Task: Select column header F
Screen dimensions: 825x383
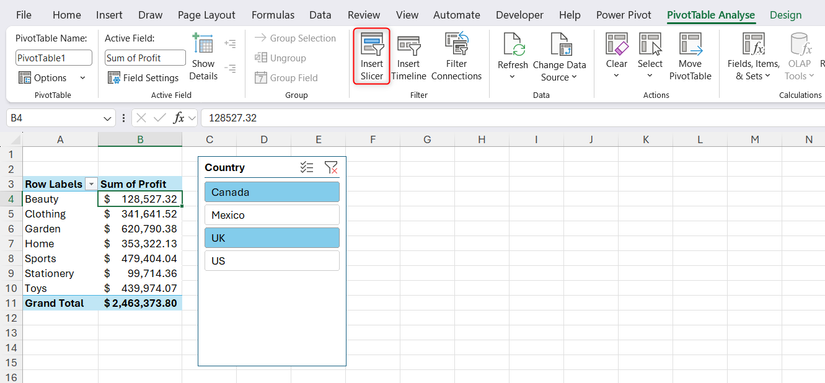Action: pos(373,139)
